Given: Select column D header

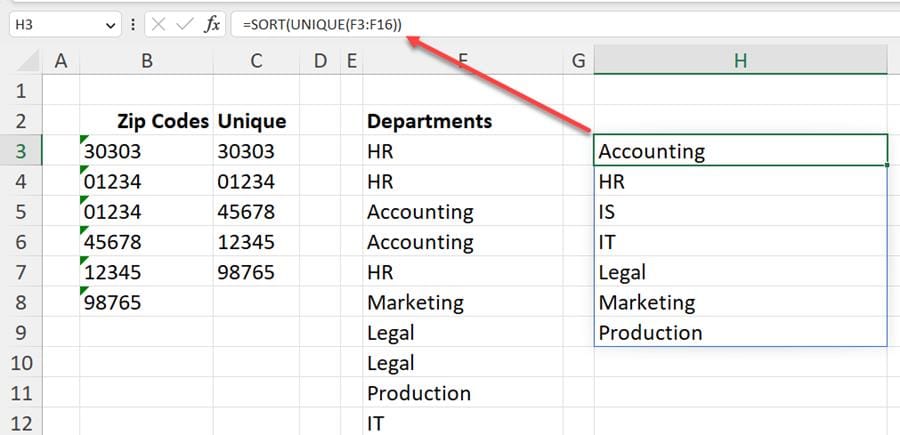Looking at the screenshot, I should coord(320,60).
